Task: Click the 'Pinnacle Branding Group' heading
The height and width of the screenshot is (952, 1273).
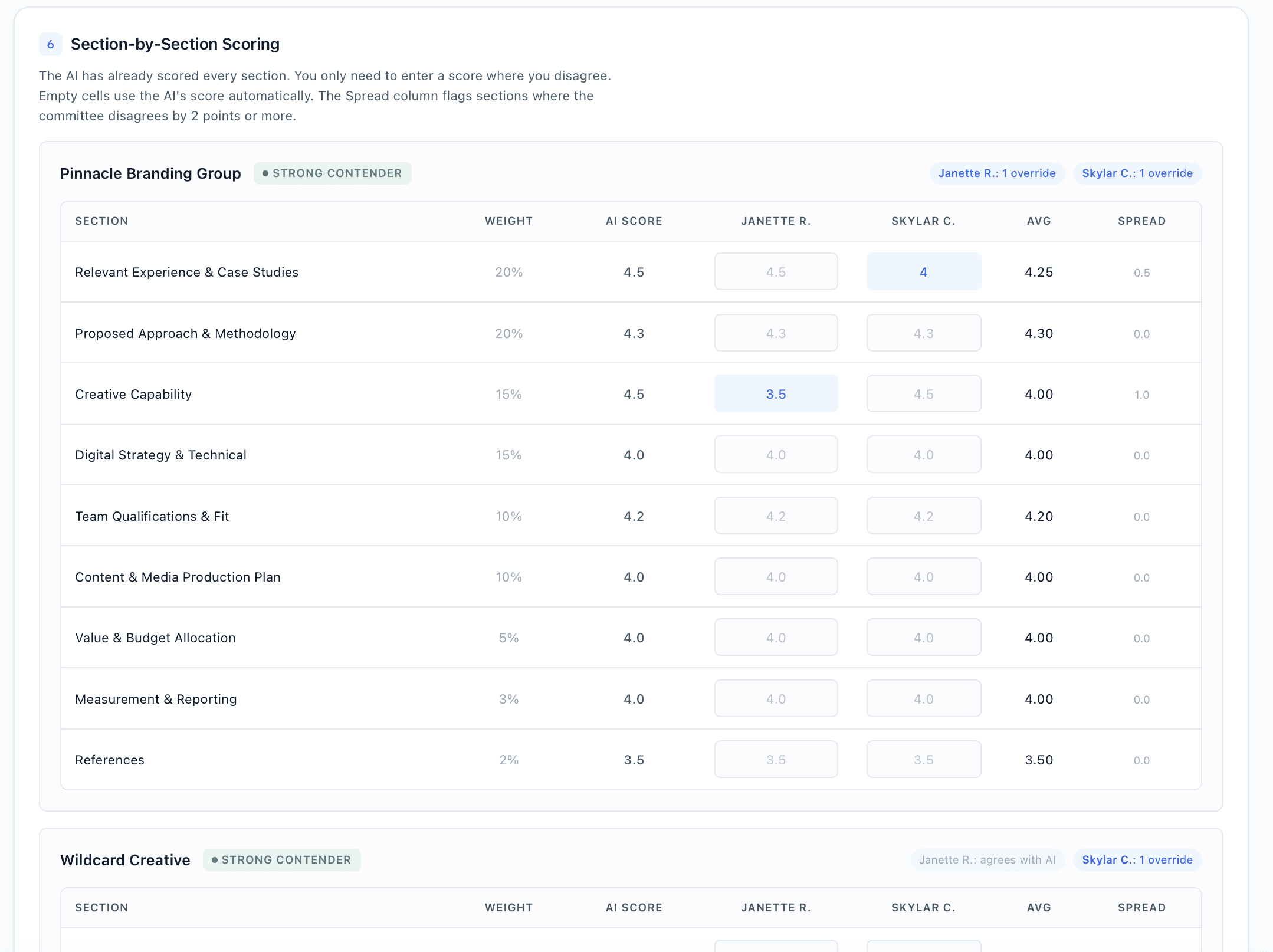Action: (x=150, y=173)
